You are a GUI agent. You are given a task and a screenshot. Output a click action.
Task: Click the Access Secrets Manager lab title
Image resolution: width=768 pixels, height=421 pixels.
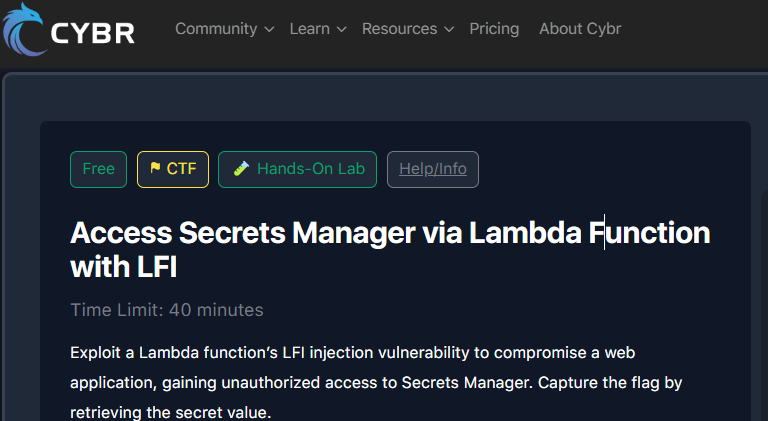[x=390, y=249]
